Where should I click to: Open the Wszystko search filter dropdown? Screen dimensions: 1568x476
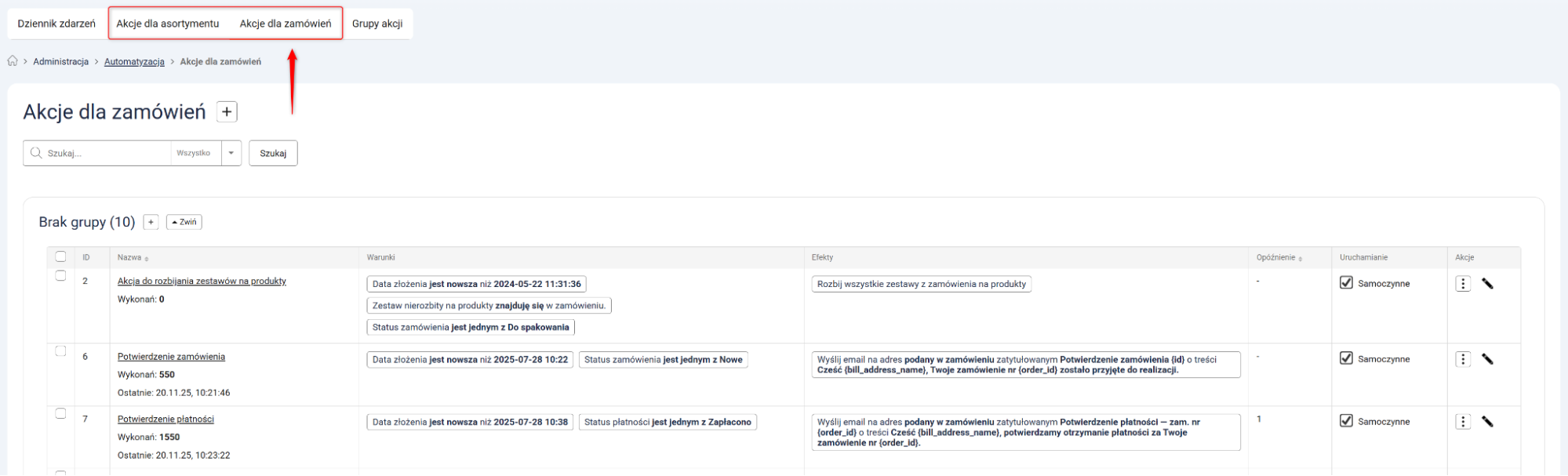231,153
